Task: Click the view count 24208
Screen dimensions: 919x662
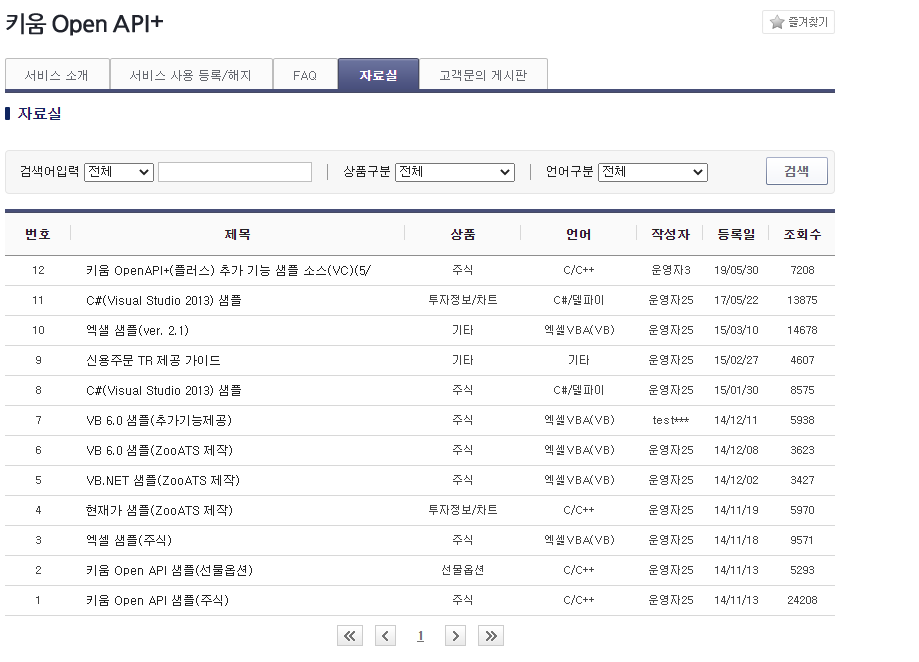Action: tap(802, 600)
